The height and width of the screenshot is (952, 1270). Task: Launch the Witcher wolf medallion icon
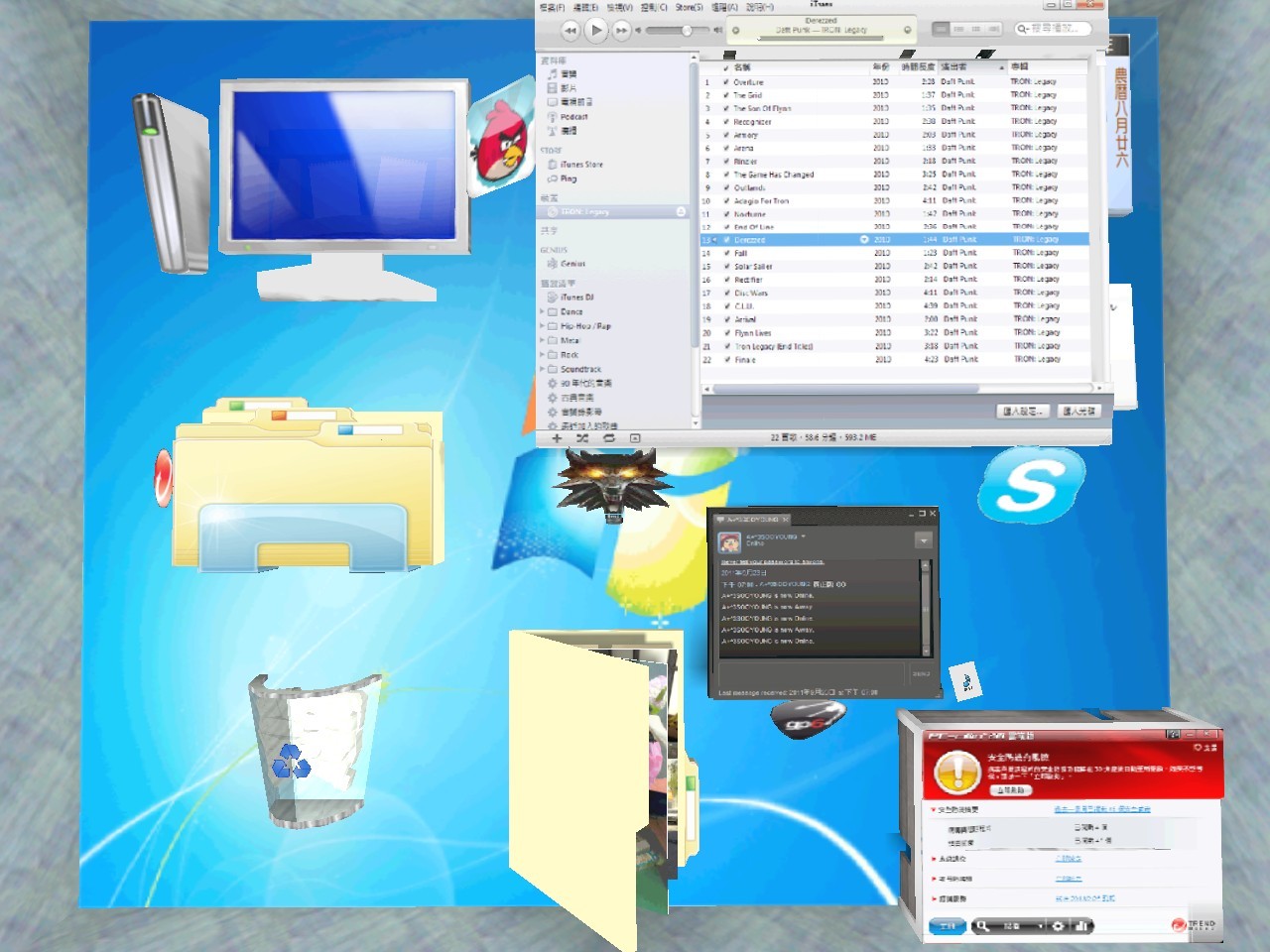[613, 484]
